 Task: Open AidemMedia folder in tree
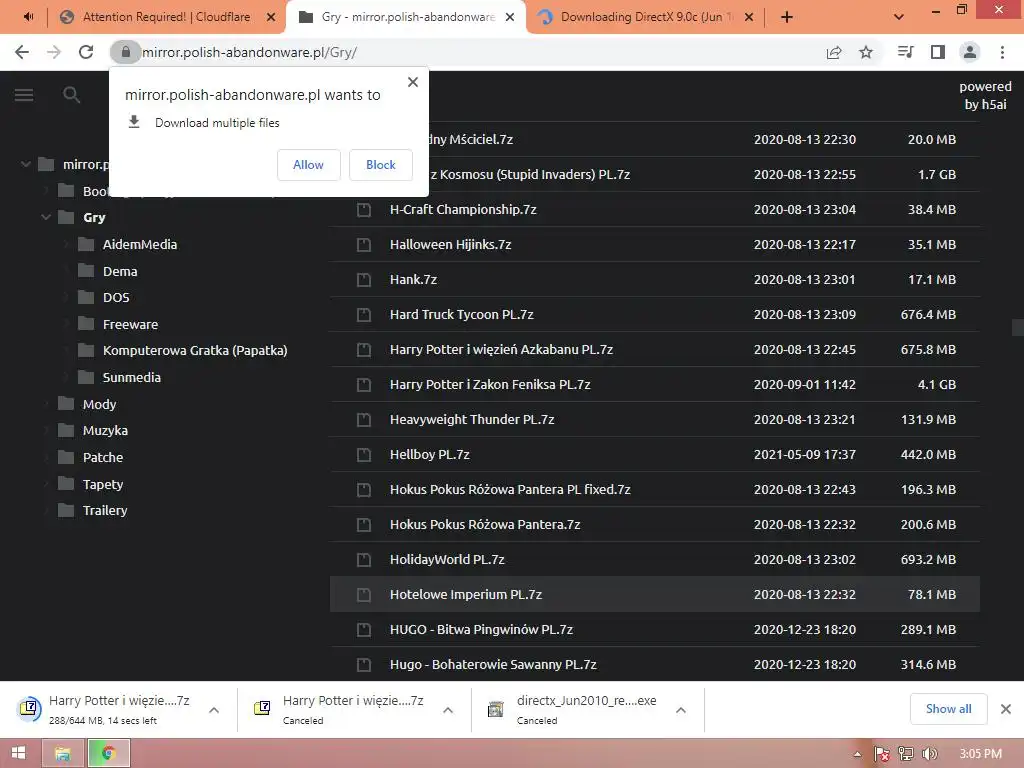pos(140,244)
